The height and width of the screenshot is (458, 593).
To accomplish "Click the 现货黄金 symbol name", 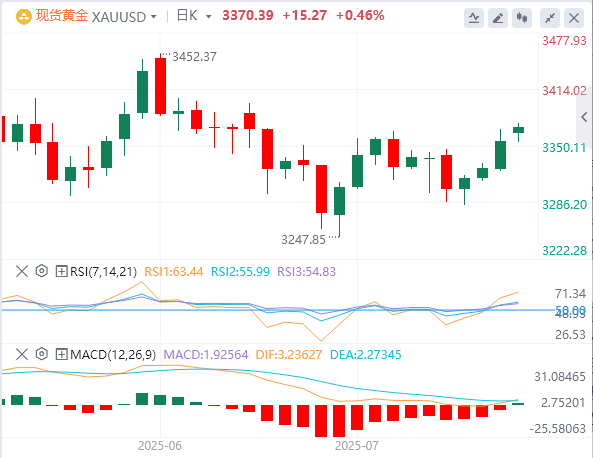I will click(62, 16).
